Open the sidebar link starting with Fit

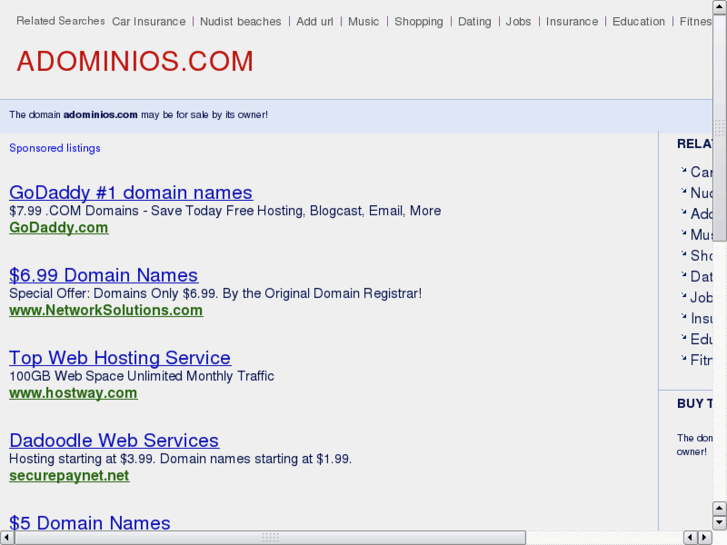(701, 360)
